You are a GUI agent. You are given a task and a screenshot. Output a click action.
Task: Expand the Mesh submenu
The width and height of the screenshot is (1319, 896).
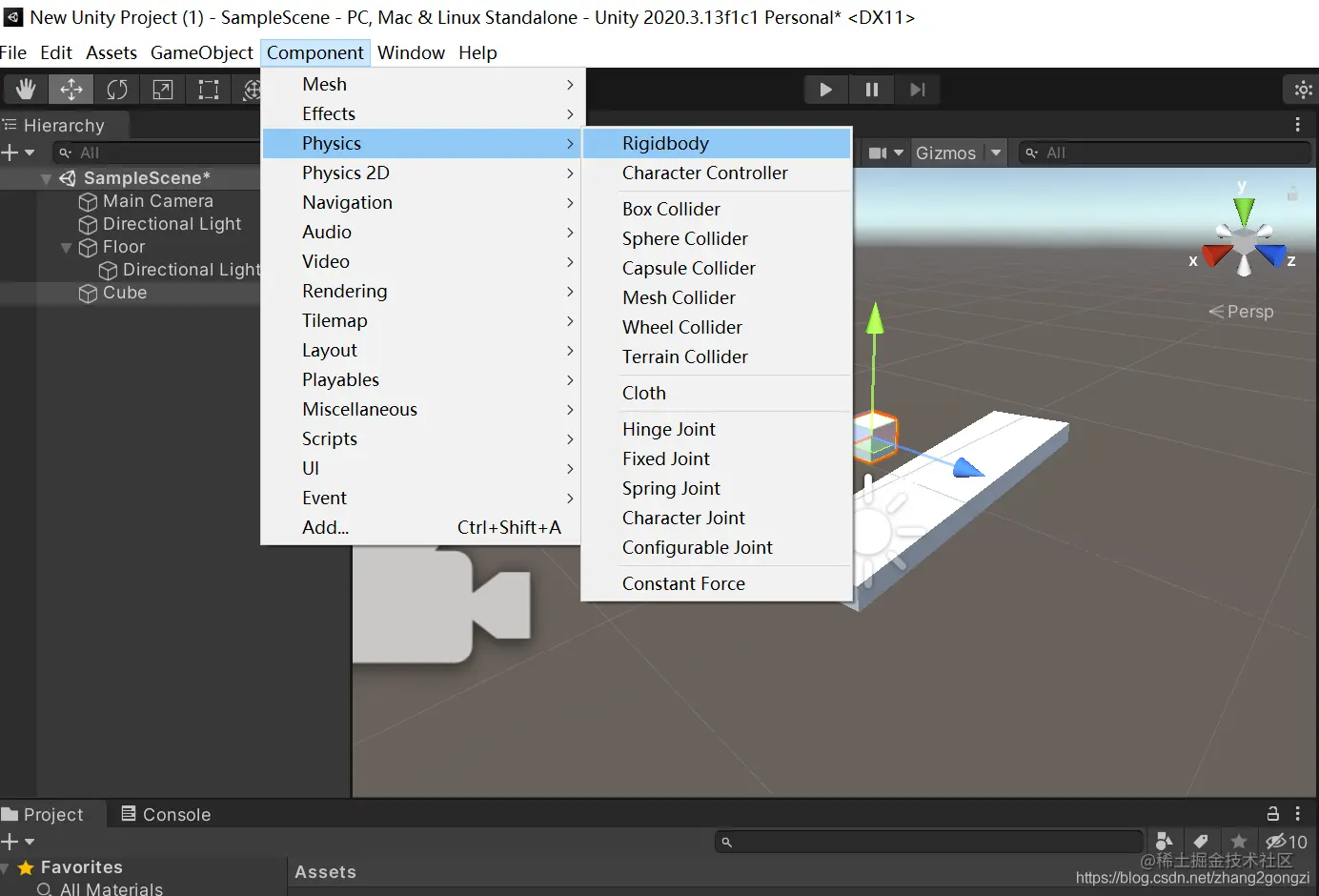click(422, 84)
